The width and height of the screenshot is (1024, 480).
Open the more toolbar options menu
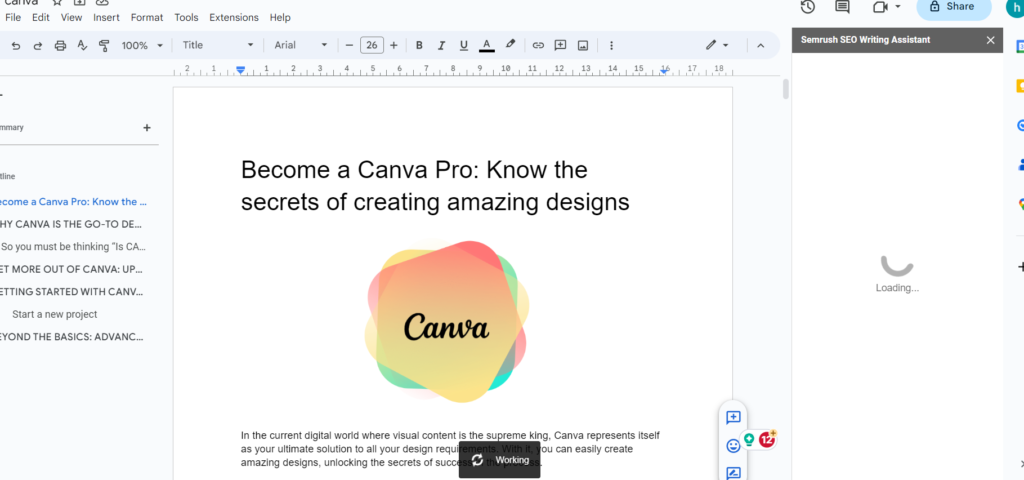click(x=611, y=45)
